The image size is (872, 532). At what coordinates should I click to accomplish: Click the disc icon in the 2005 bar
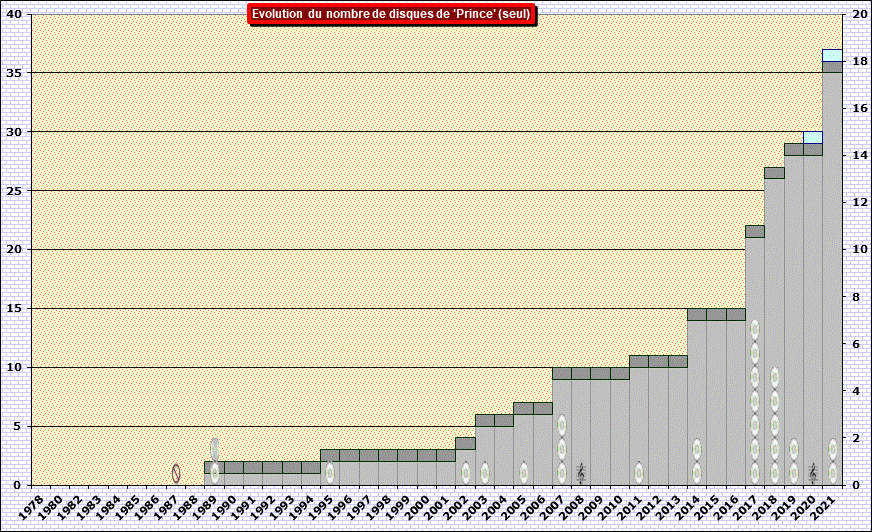523,473
